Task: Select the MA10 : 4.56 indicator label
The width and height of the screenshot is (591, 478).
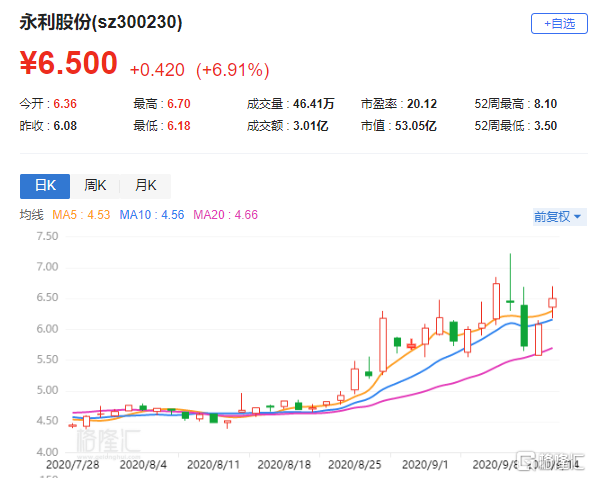Action: pyautogui.click(x=152, y=215)
